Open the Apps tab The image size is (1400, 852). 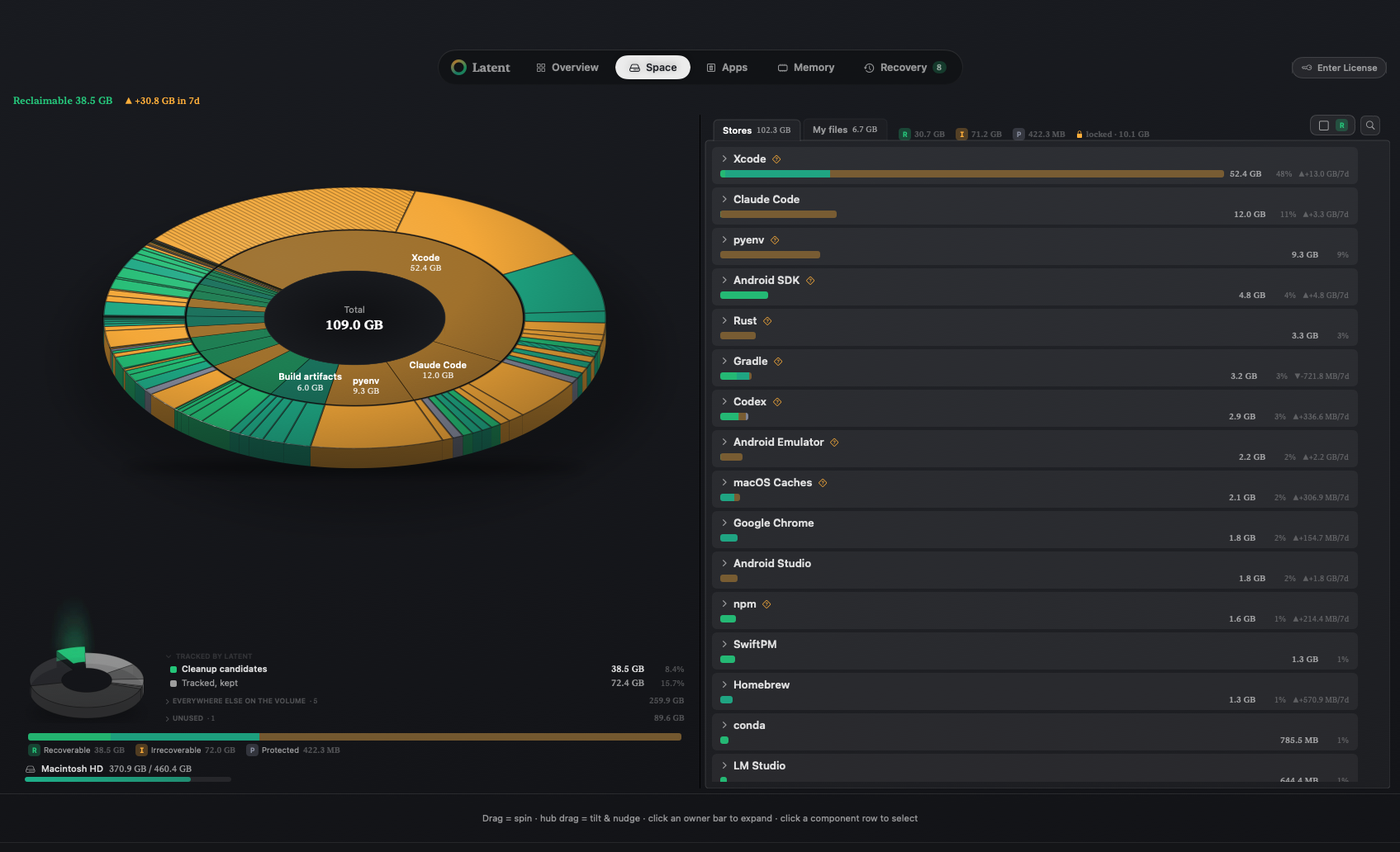(727, 68)
